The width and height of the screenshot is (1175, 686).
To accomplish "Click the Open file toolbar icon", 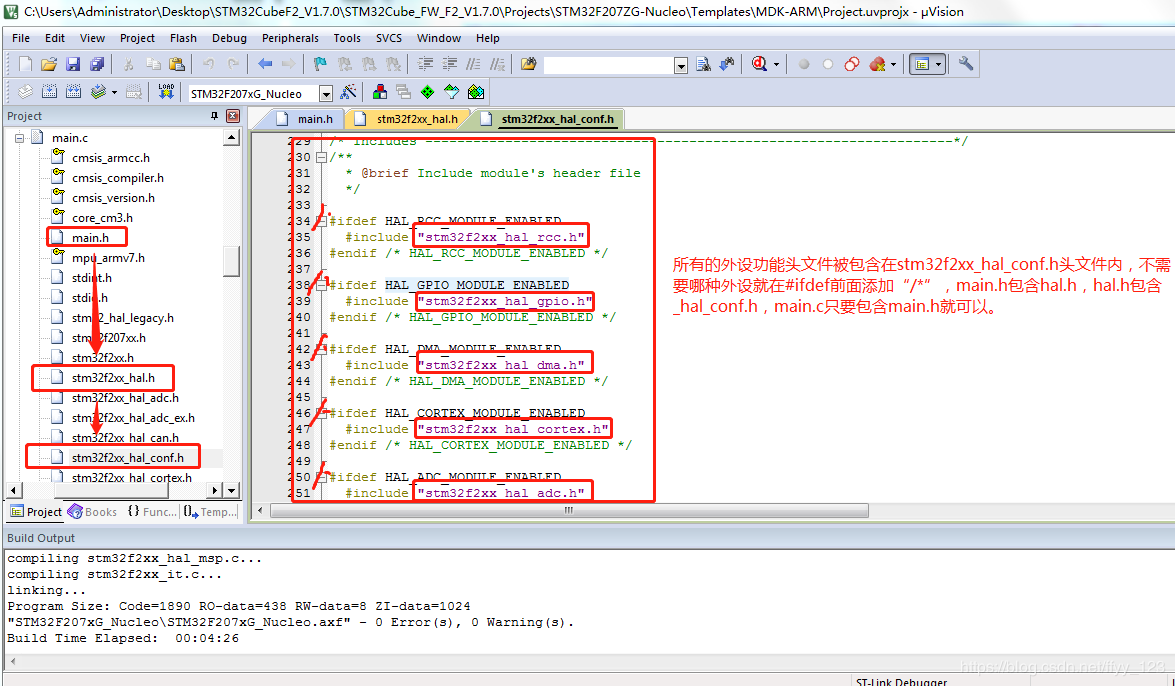I will (49, 64).
